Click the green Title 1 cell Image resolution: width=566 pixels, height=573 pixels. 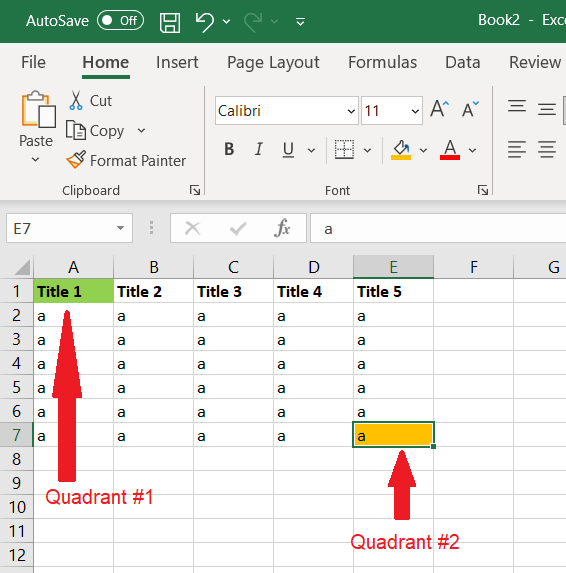click(73, 291)
